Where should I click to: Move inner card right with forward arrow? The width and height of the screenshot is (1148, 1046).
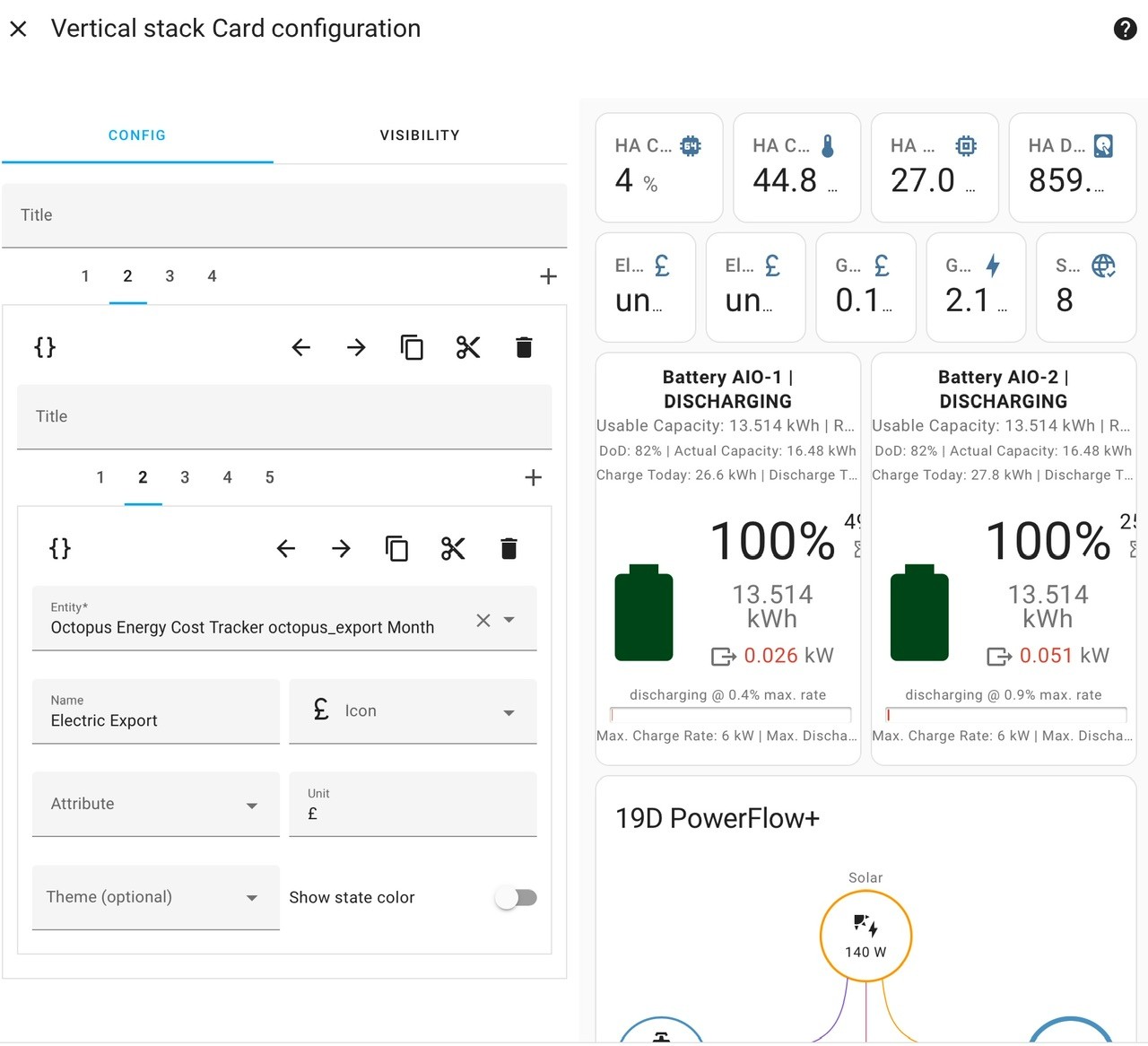point(341,548)
